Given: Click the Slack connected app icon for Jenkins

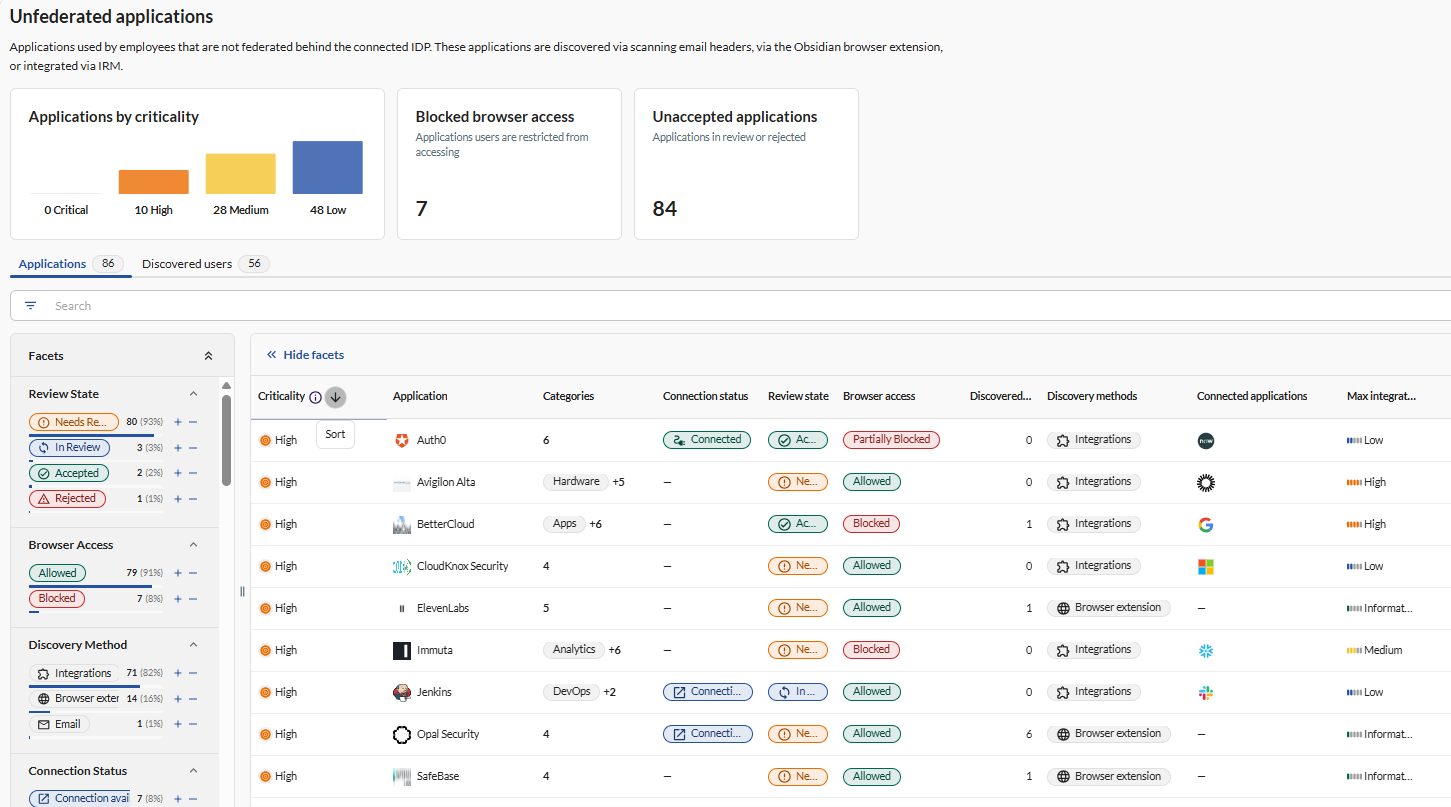Looking at the screenshot, I should coord(1205,692).
